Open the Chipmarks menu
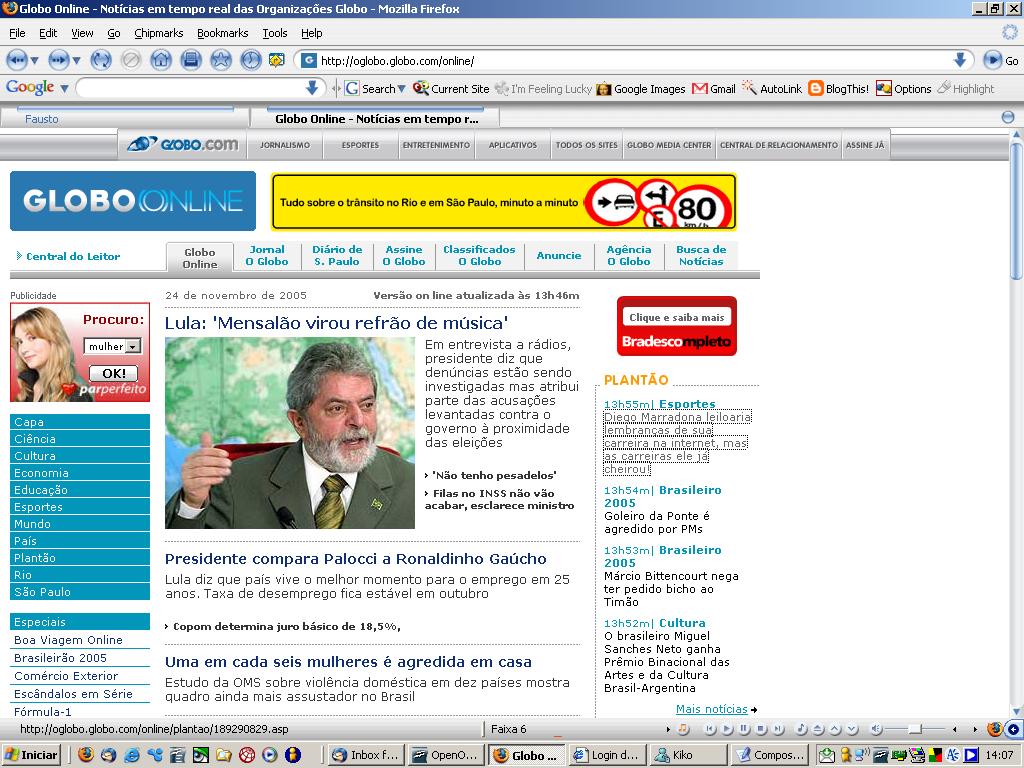Viewport: 1024px width, 768px height. [x=158, y=33]
